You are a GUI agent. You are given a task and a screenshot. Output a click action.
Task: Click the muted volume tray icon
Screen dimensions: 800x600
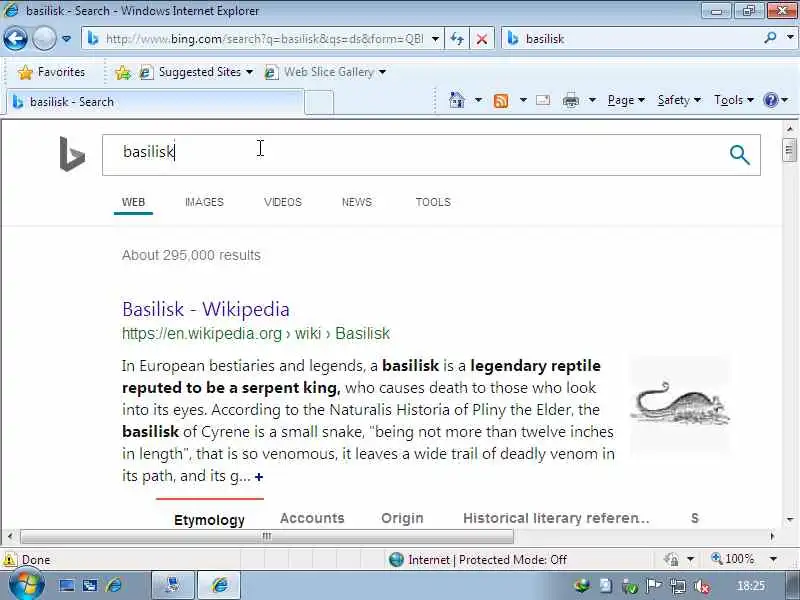703,586
